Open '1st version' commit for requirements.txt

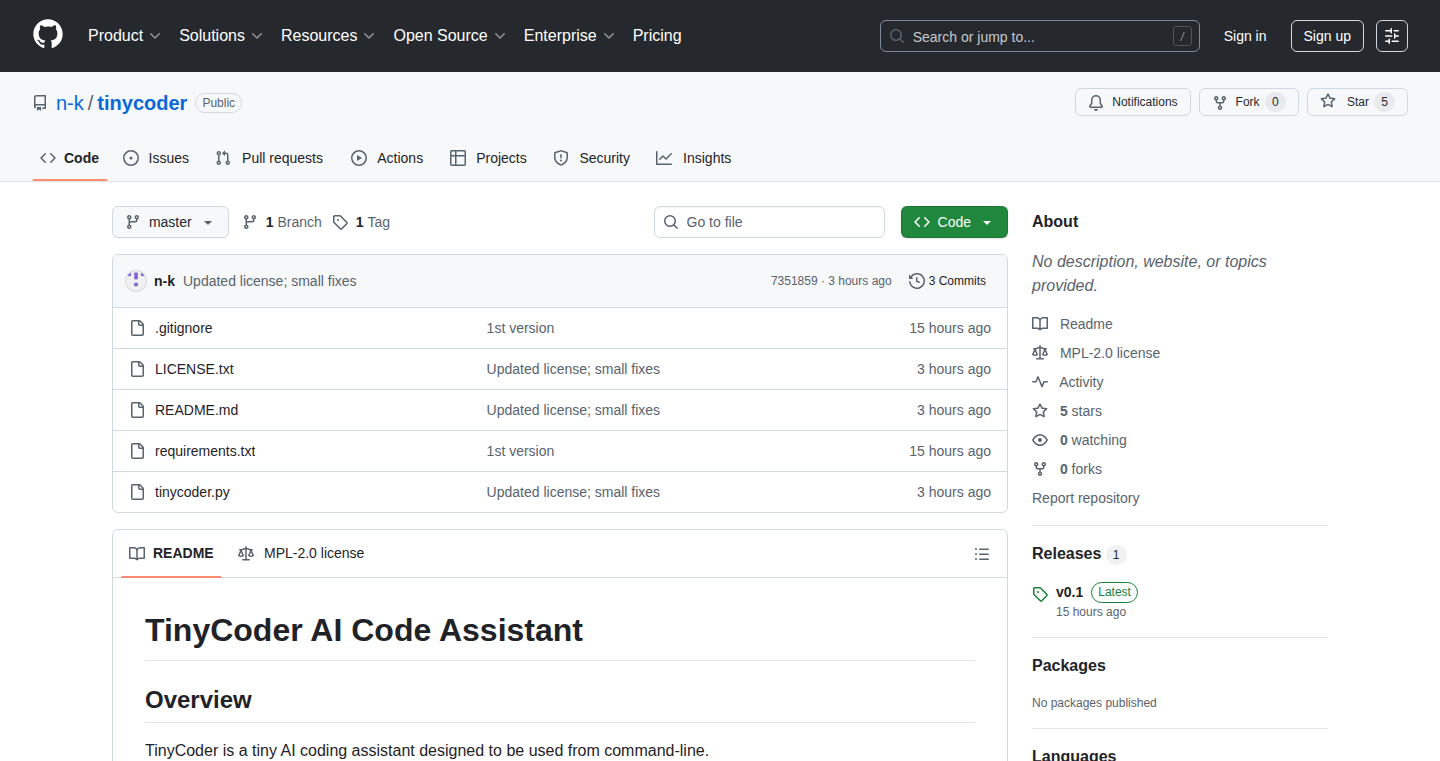tap(520, 451)
